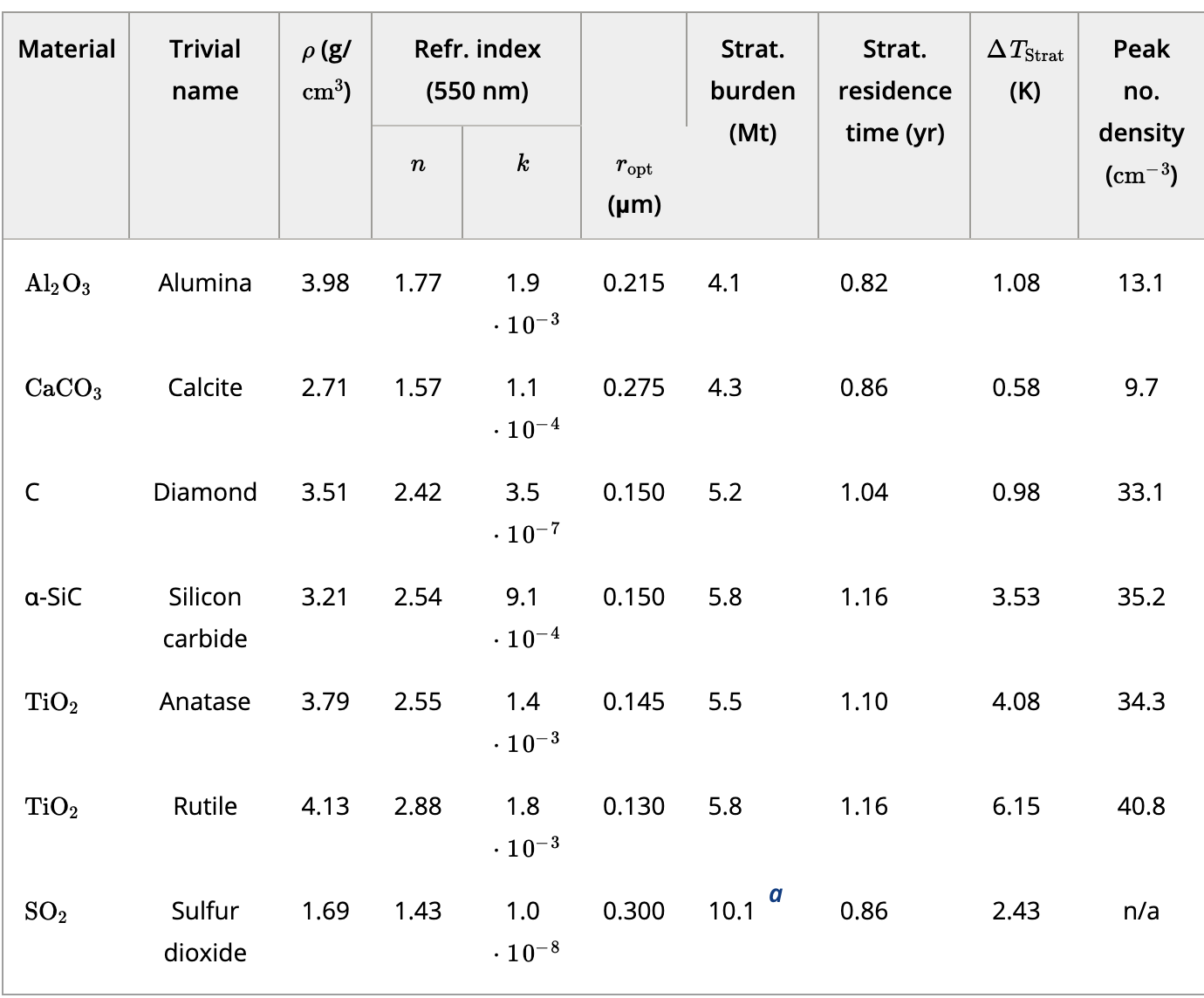Open footnote a beside the 10.1 burden value
This screenshot has height=998, width=1204.
pyautogui.click(x=776, y=894)
